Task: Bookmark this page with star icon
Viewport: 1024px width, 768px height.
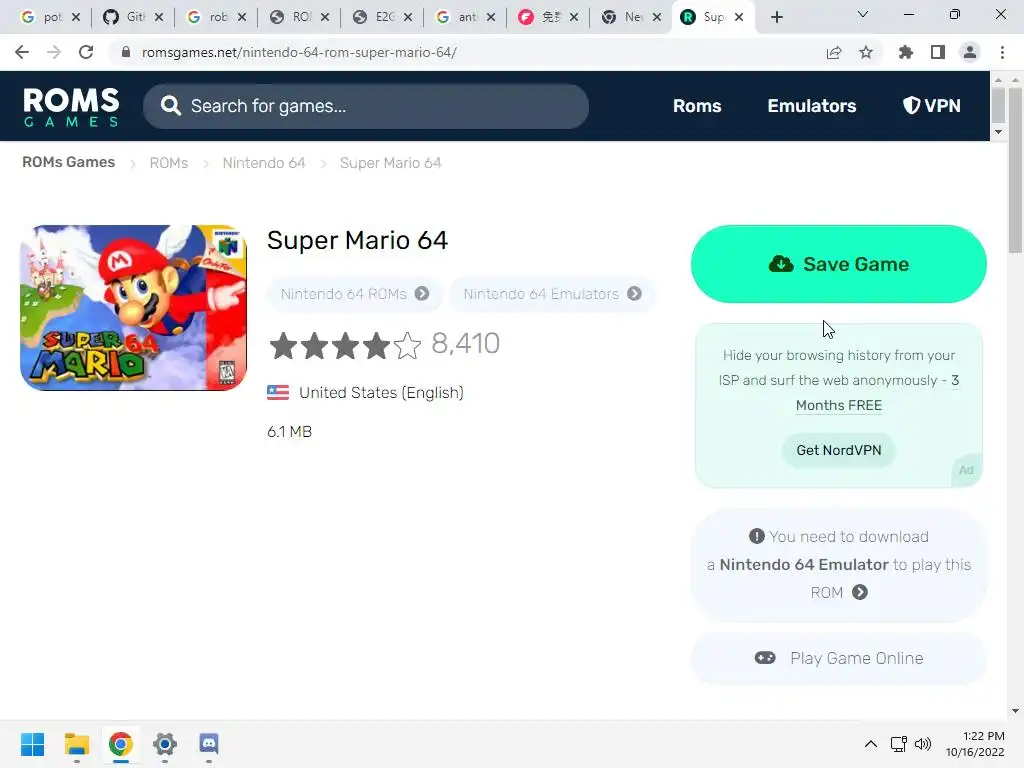Action: [x=866, y=52]
